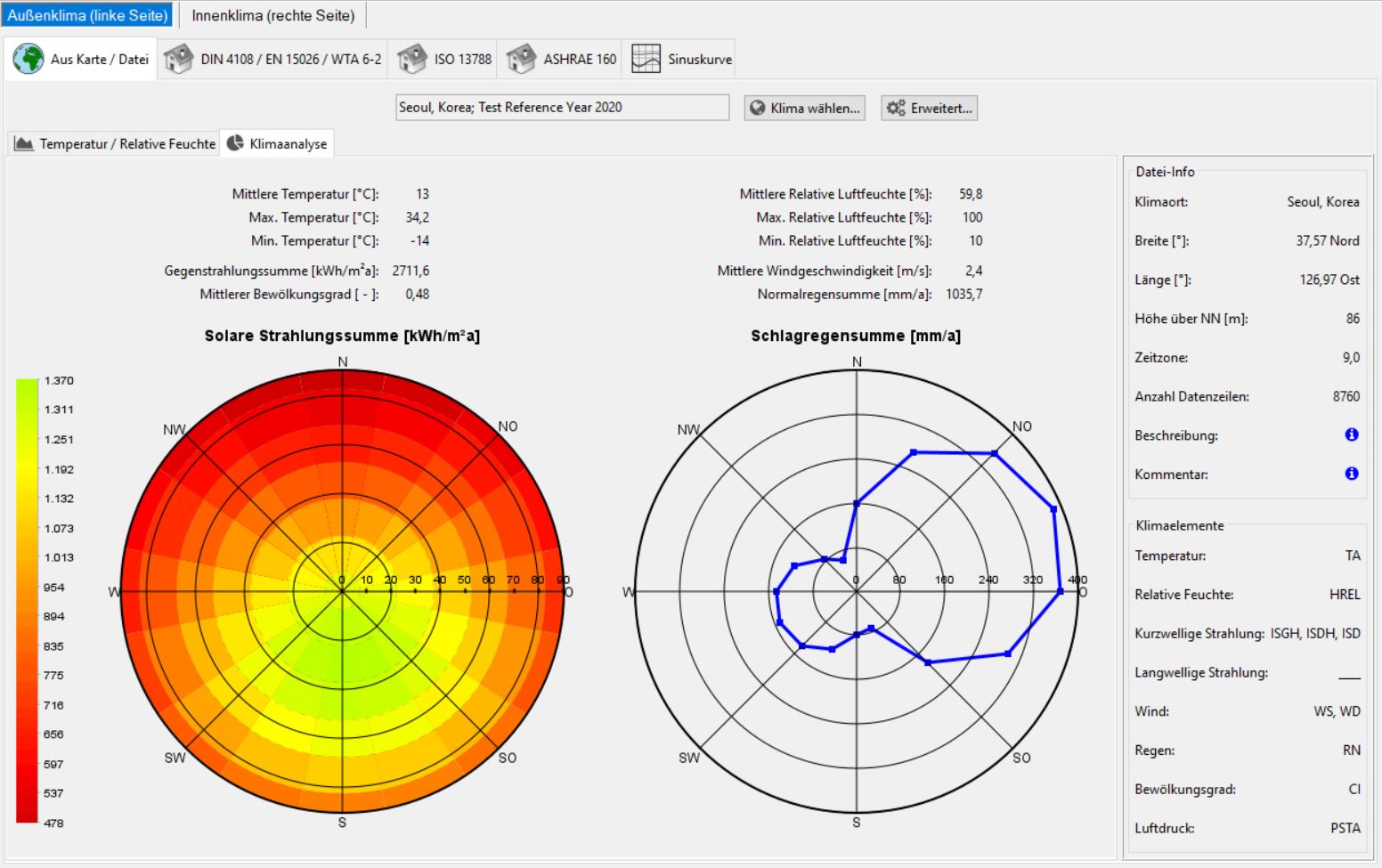
Task: Click the solar radiation color scale legend
Action: pos(27,601)
